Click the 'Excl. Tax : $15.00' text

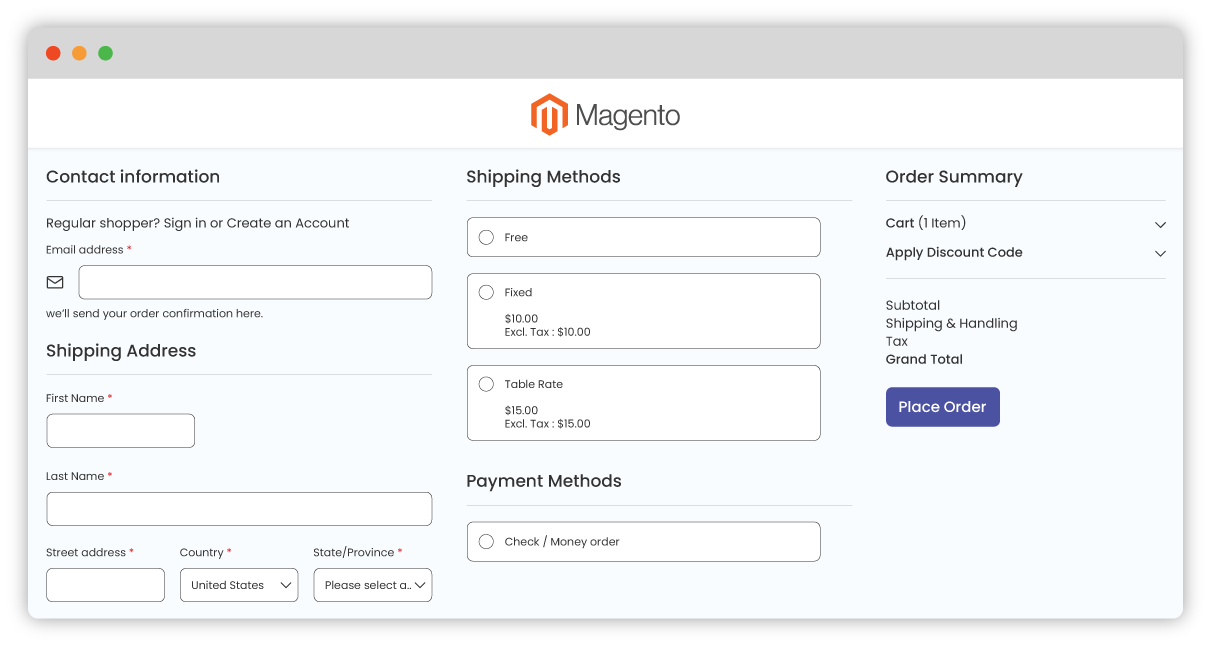(x=547, y=424)
